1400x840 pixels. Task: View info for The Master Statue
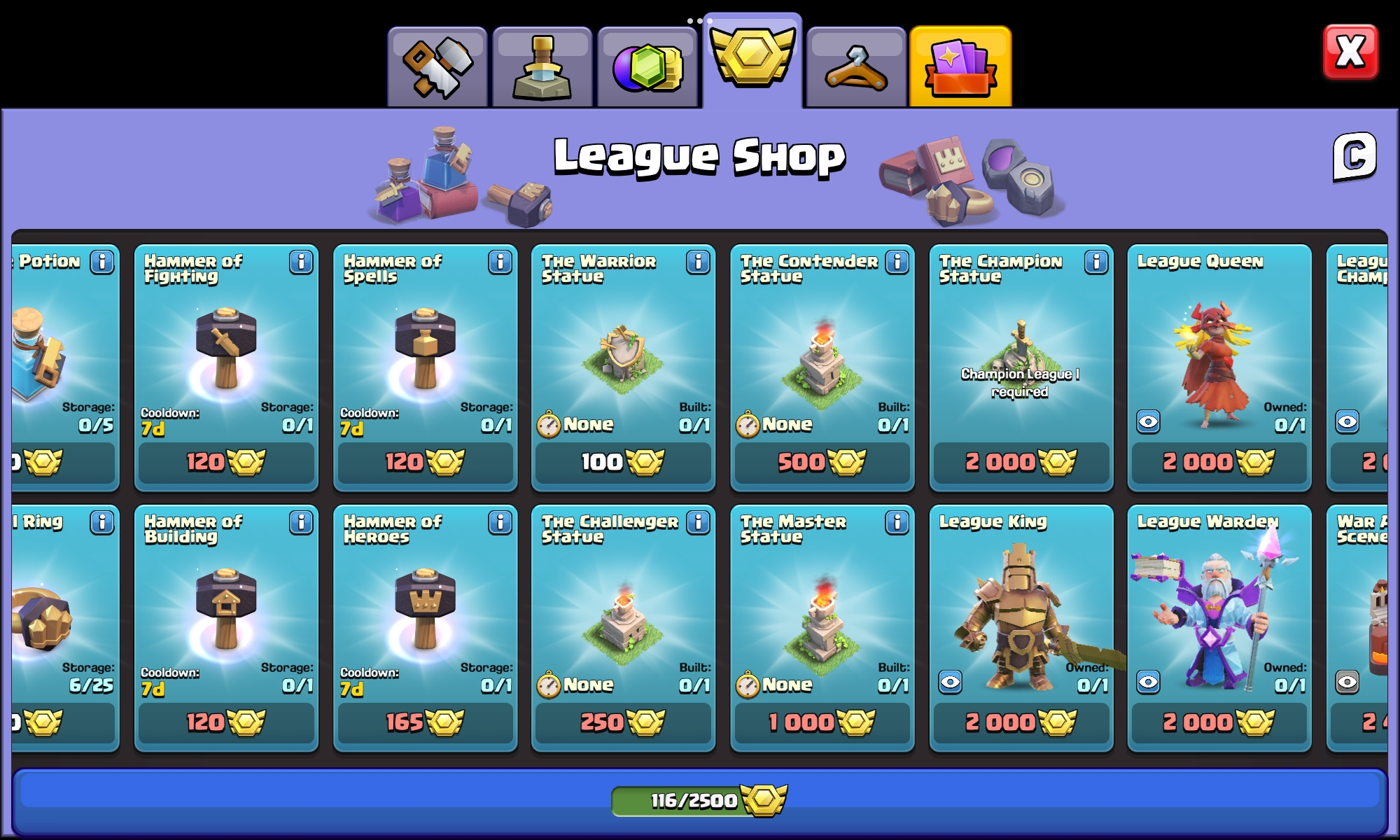pyautogui.click(x=897, y=523)
